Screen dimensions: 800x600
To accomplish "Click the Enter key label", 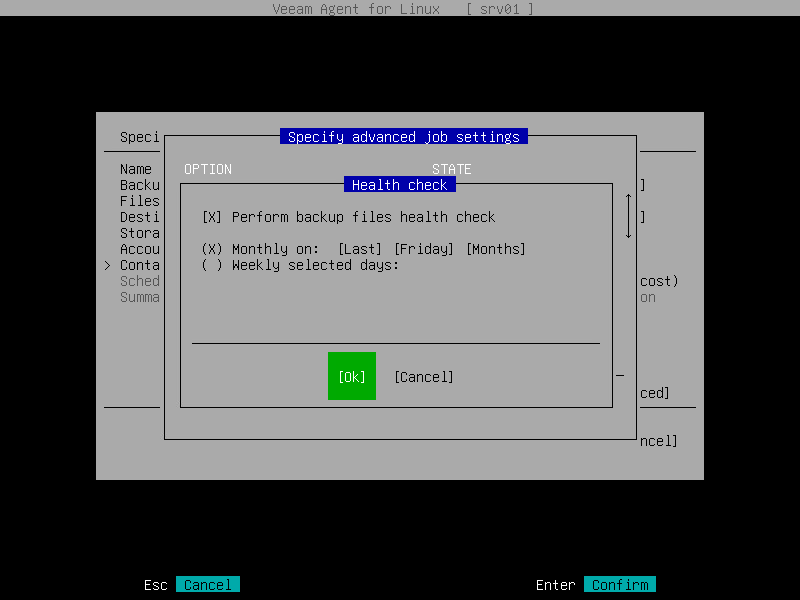I will 556,585.
